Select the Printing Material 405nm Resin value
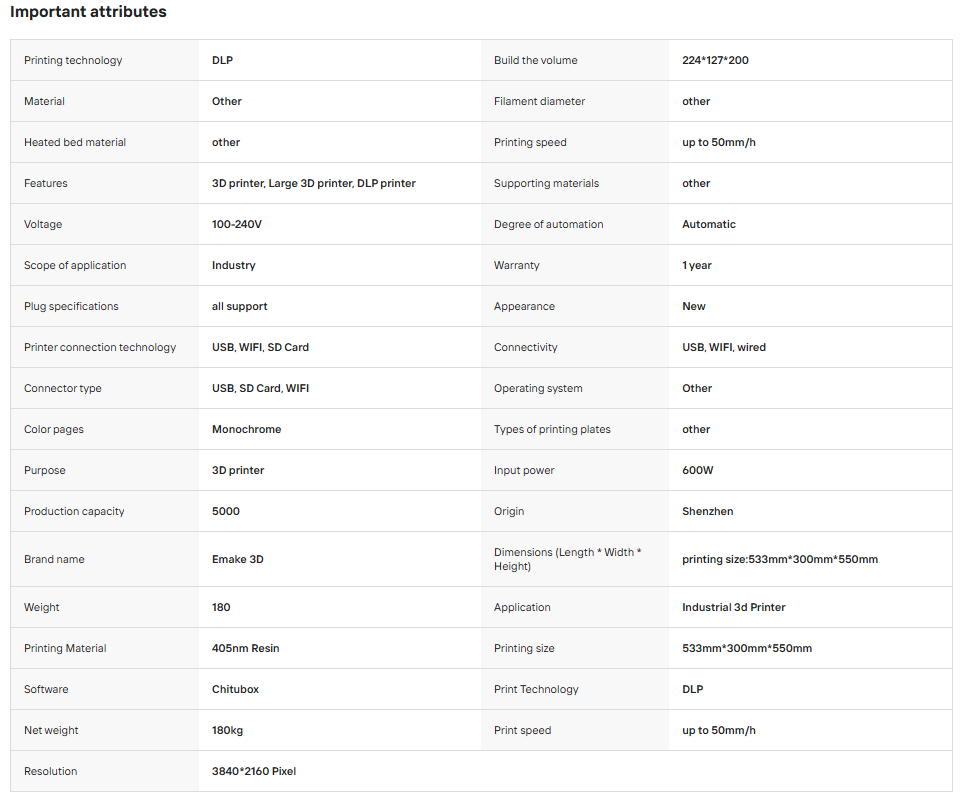 pos(246,648)
